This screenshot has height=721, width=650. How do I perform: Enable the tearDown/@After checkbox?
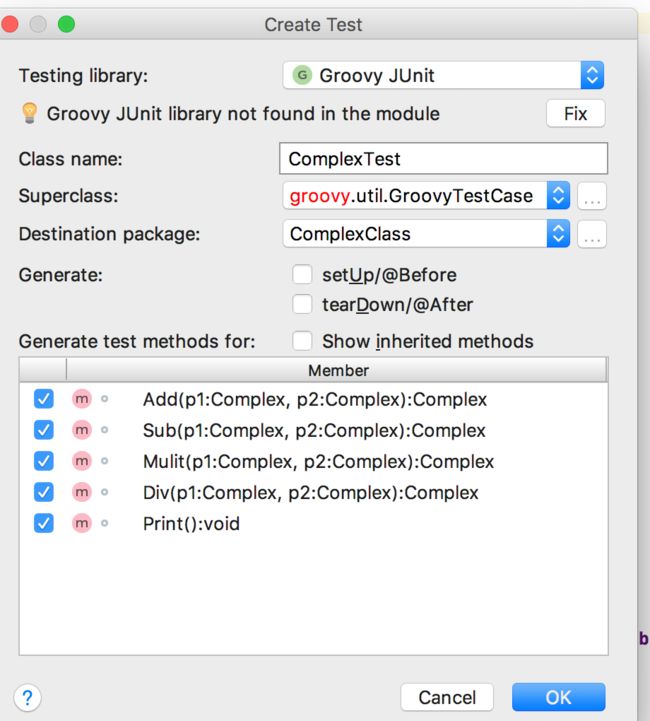(x=302, y=304)
